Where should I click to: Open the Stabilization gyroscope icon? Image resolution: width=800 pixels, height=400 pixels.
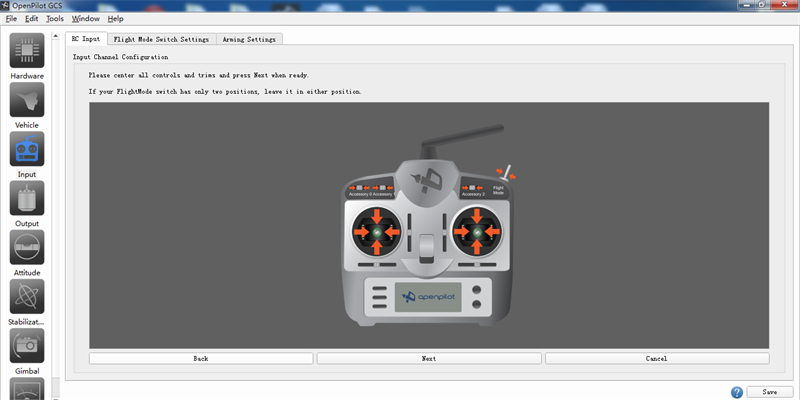(27, 296)
